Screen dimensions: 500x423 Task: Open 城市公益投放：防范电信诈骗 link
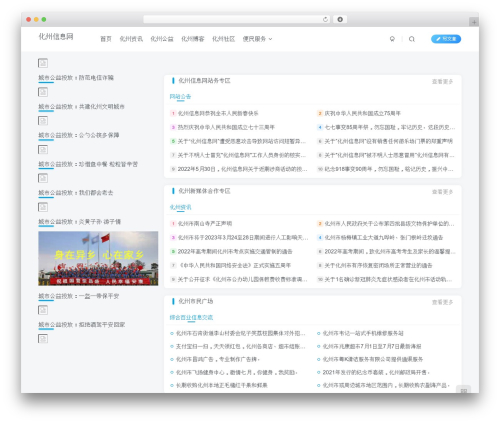[76, 78]
